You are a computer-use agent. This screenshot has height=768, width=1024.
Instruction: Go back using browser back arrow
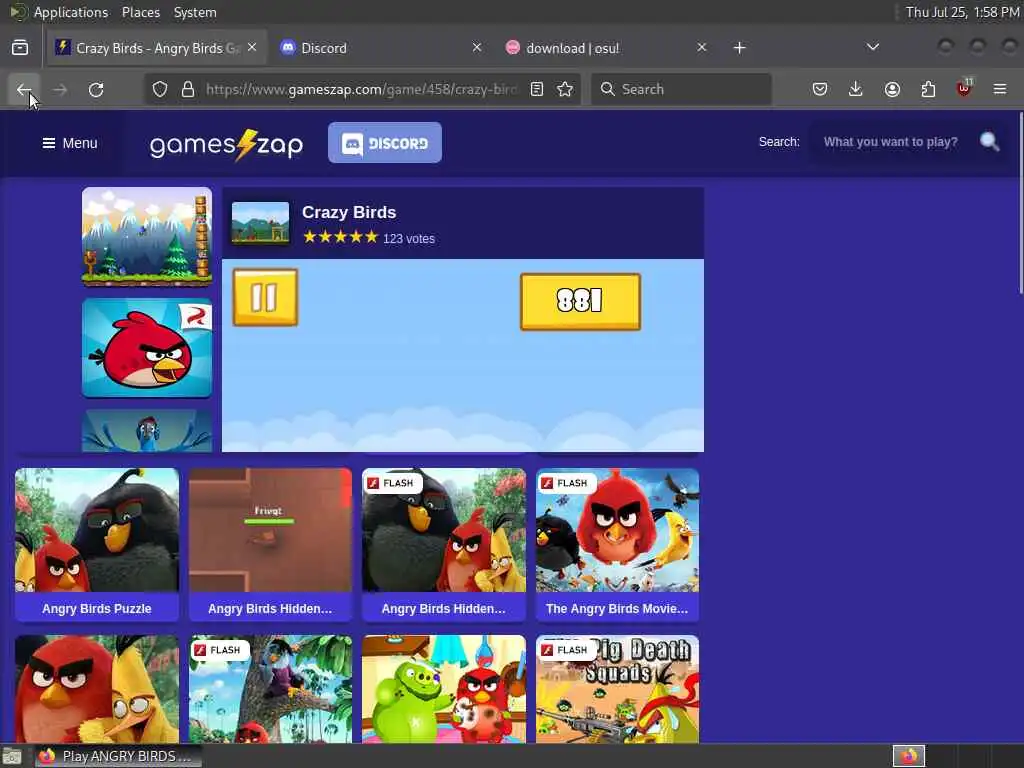(x=24, y=89)
